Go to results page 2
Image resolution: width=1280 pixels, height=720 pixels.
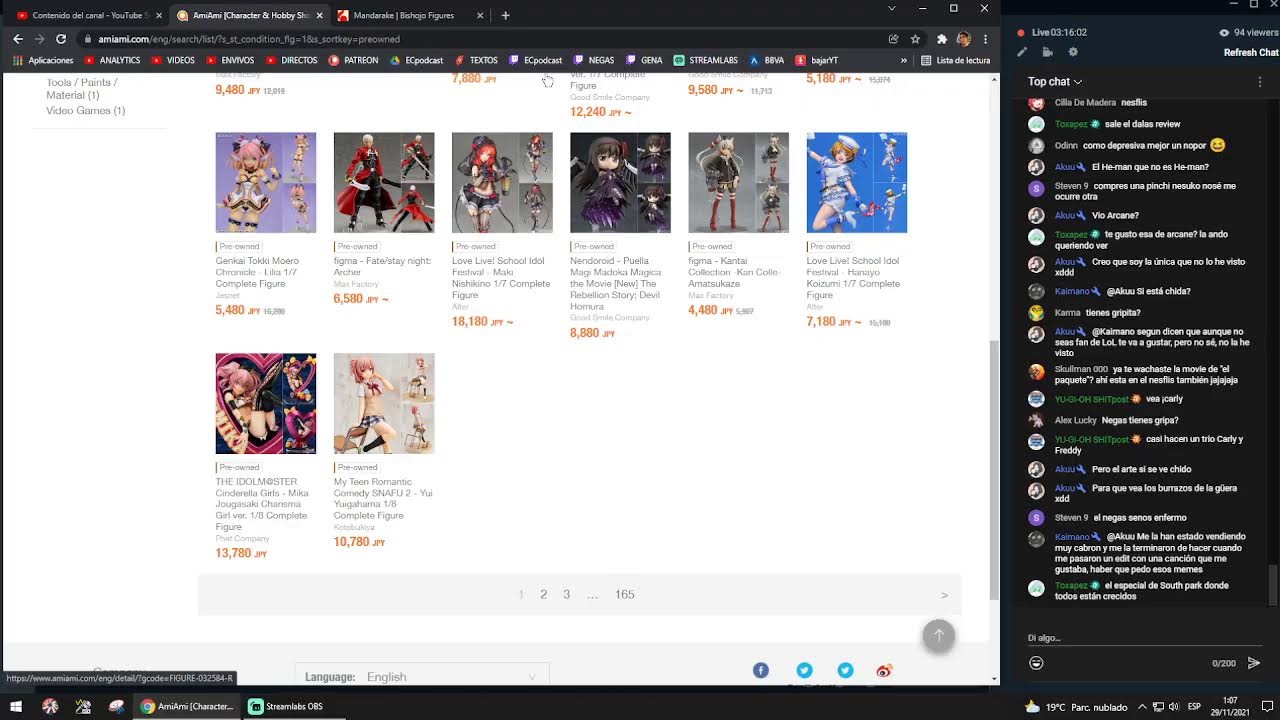(x=544, y=594)
